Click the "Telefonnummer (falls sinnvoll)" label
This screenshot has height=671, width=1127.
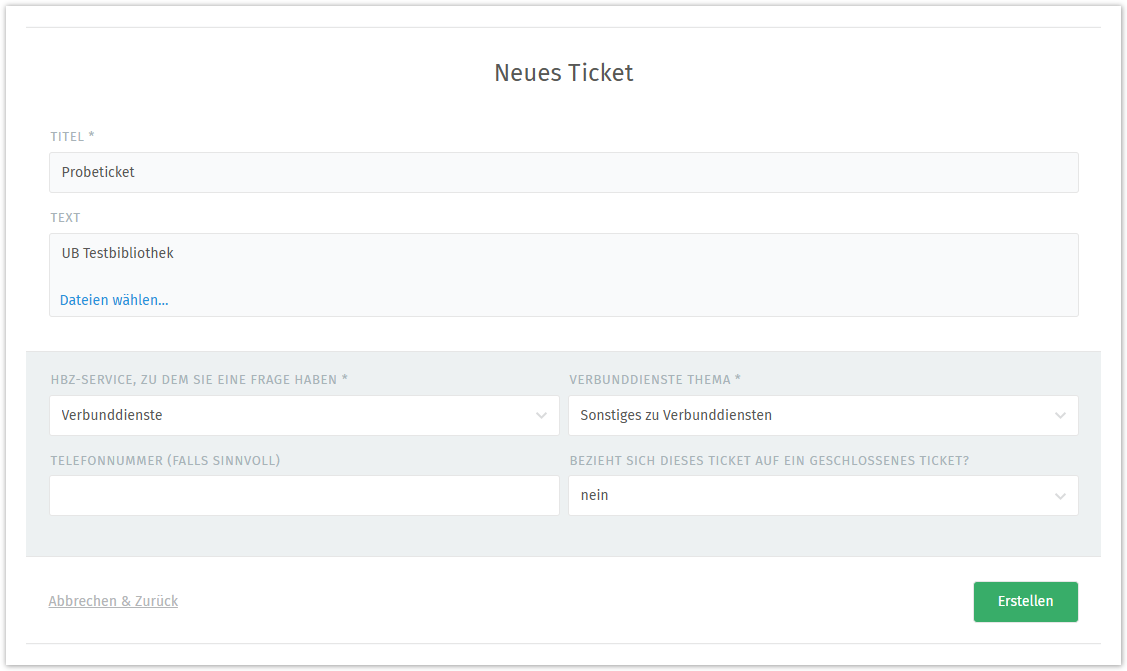point(165,461)
